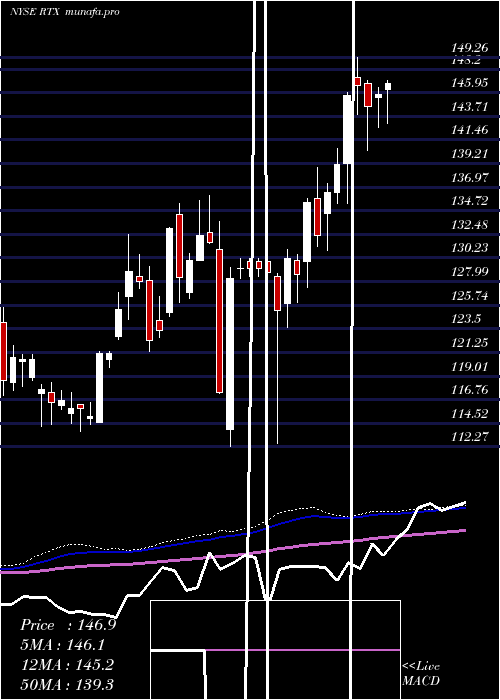The height and width of the screenshot is (700, 500).
Task: Select the 130.23 price level label
Action: 469,248
